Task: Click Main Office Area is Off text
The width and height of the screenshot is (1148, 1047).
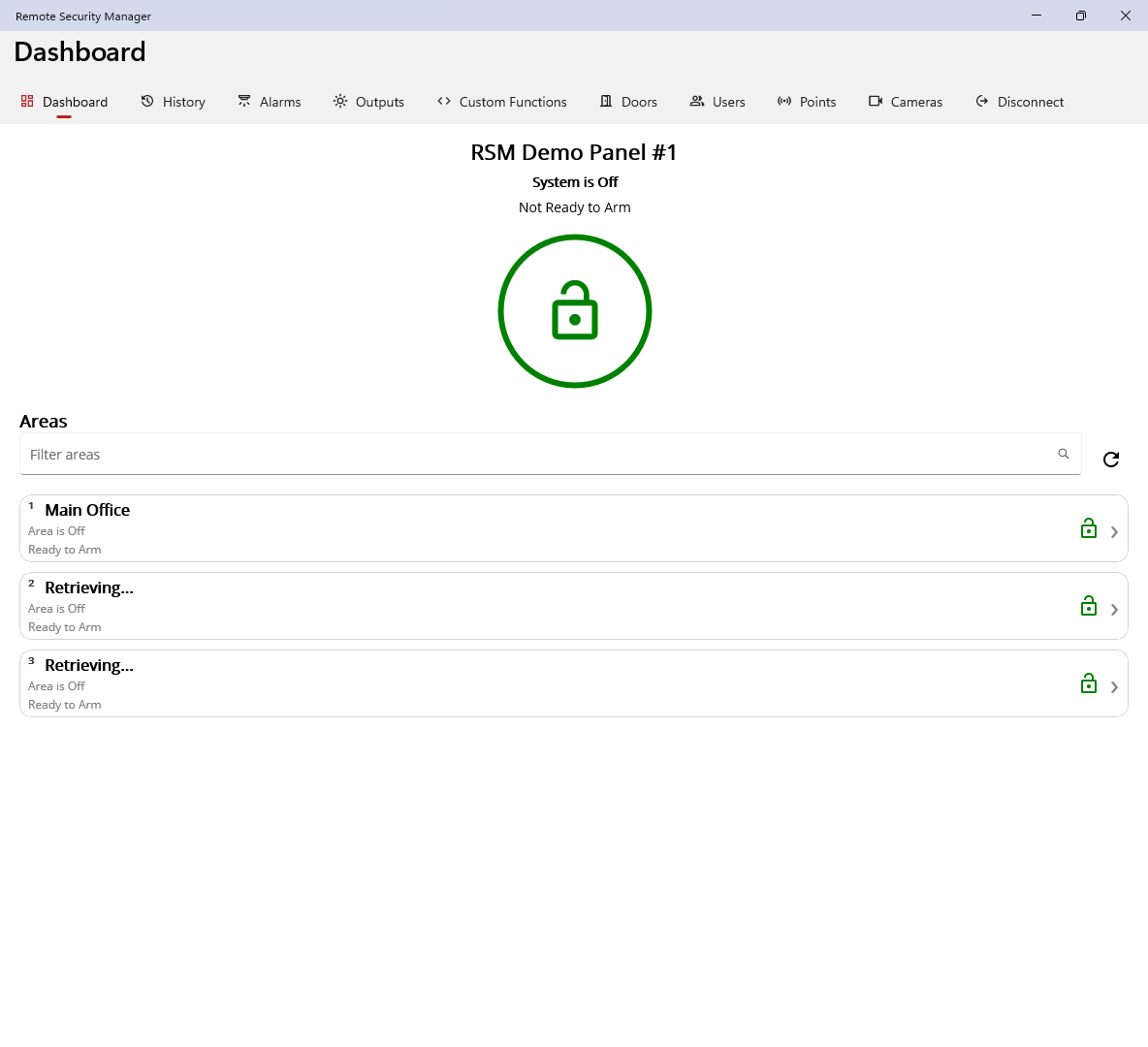Action: coord(56,531)
